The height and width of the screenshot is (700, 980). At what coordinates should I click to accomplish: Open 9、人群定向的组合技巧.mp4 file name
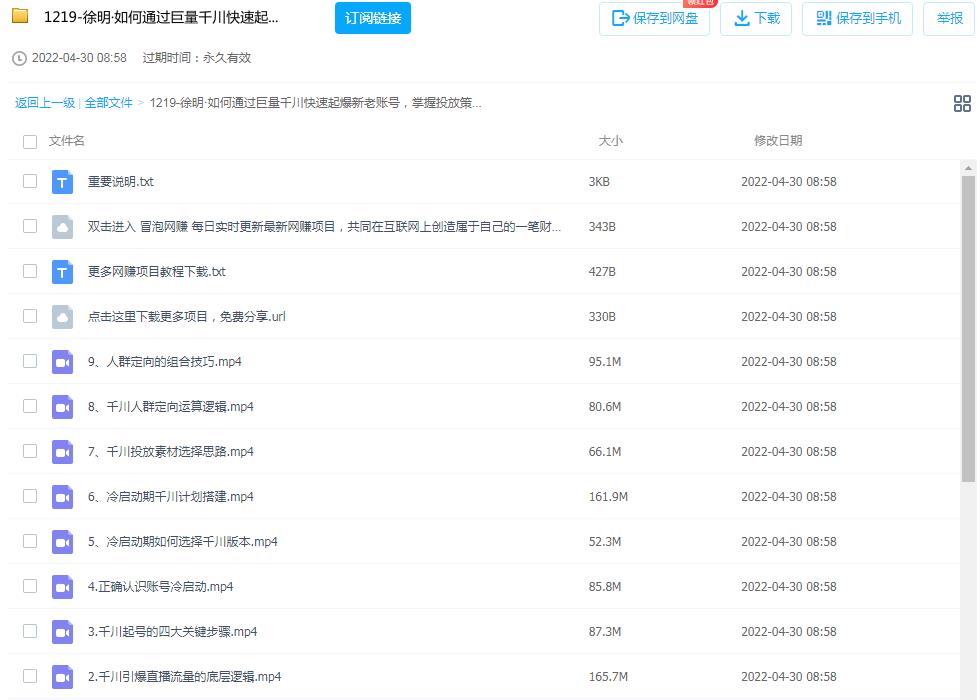pos(164,362)
